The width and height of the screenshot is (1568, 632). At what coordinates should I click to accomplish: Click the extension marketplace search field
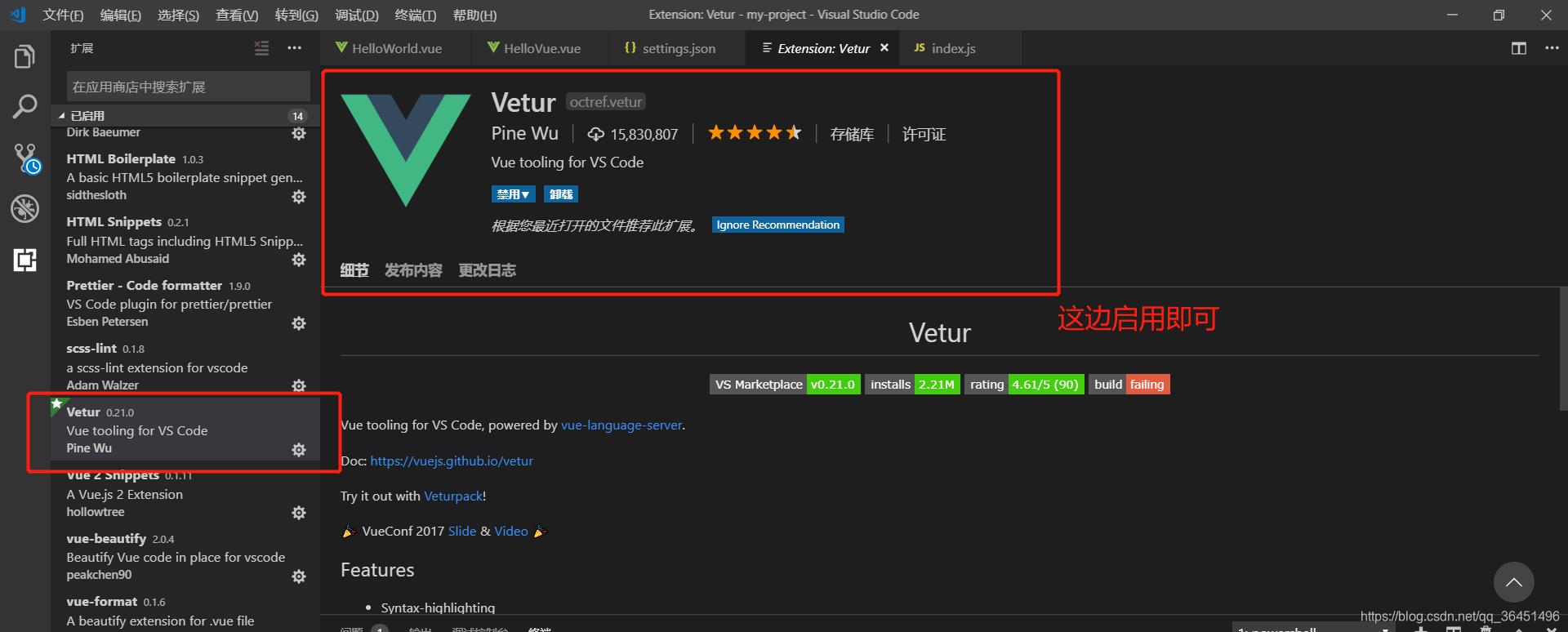point(188,87)
